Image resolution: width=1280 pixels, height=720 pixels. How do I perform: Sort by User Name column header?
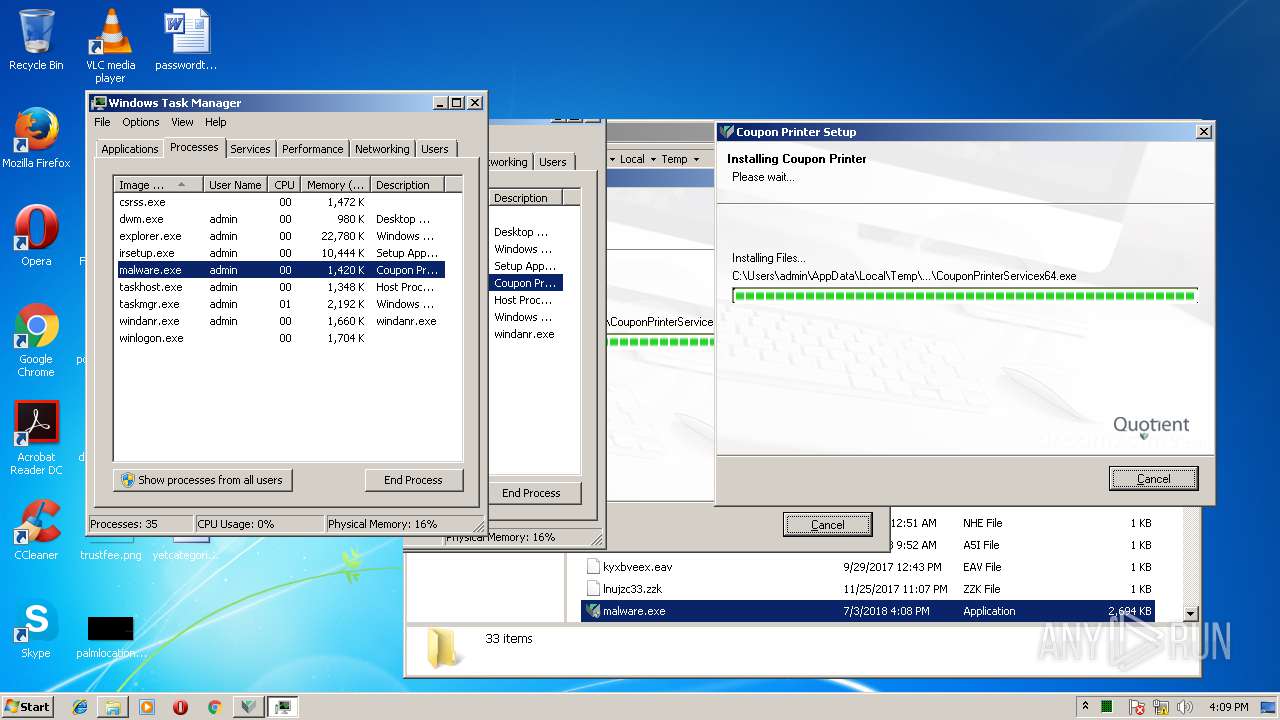click(x=235, y=185)
